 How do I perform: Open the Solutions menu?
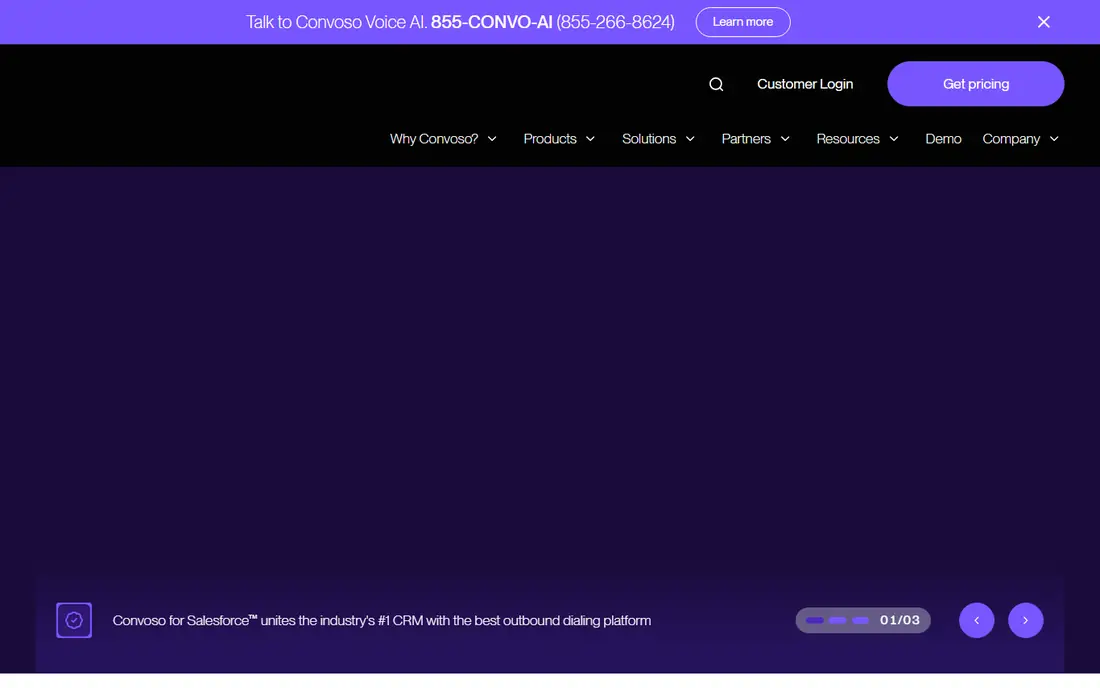pyautogui.click(x=649, y=139)
